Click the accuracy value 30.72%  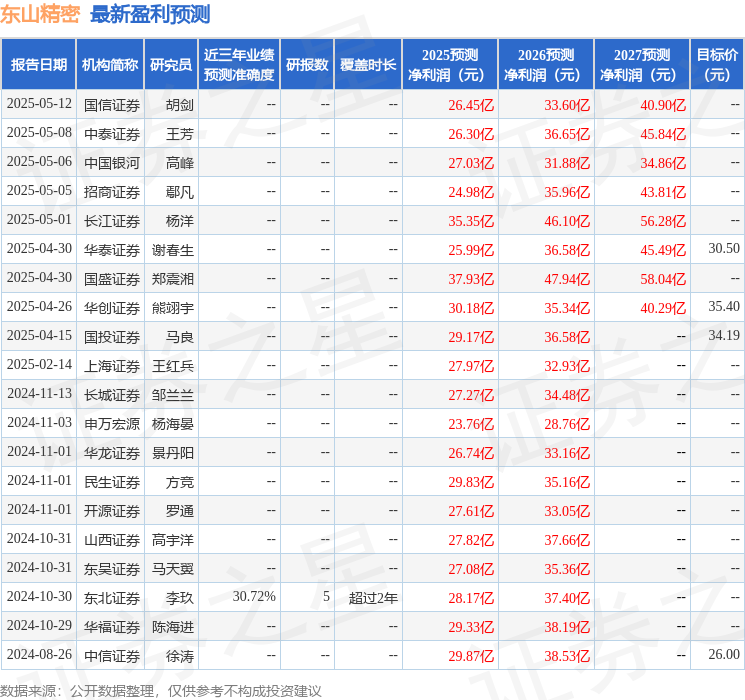[254, 596]
